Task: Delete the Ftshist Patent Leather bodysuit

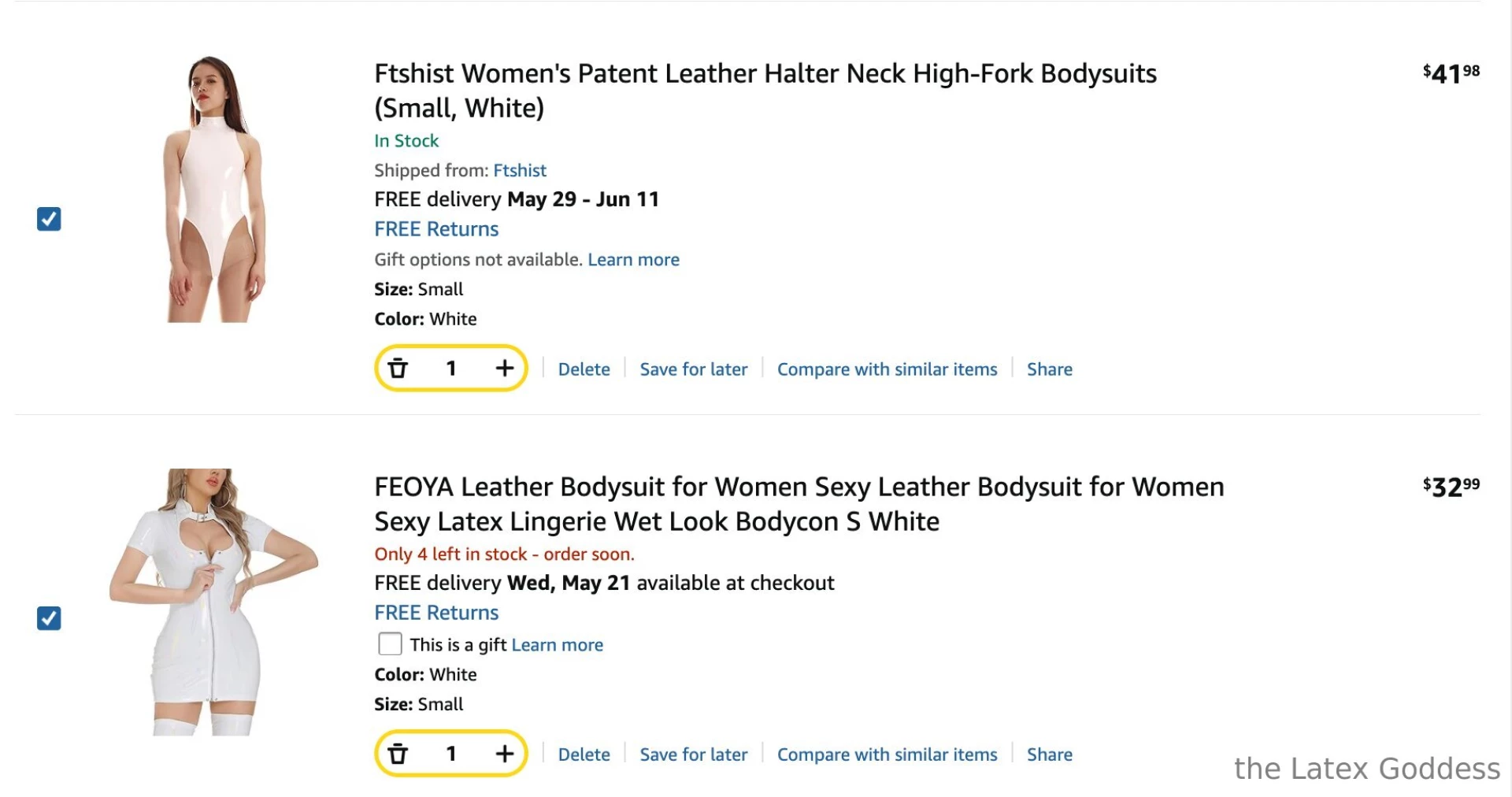Action: [x=584, y=369]
